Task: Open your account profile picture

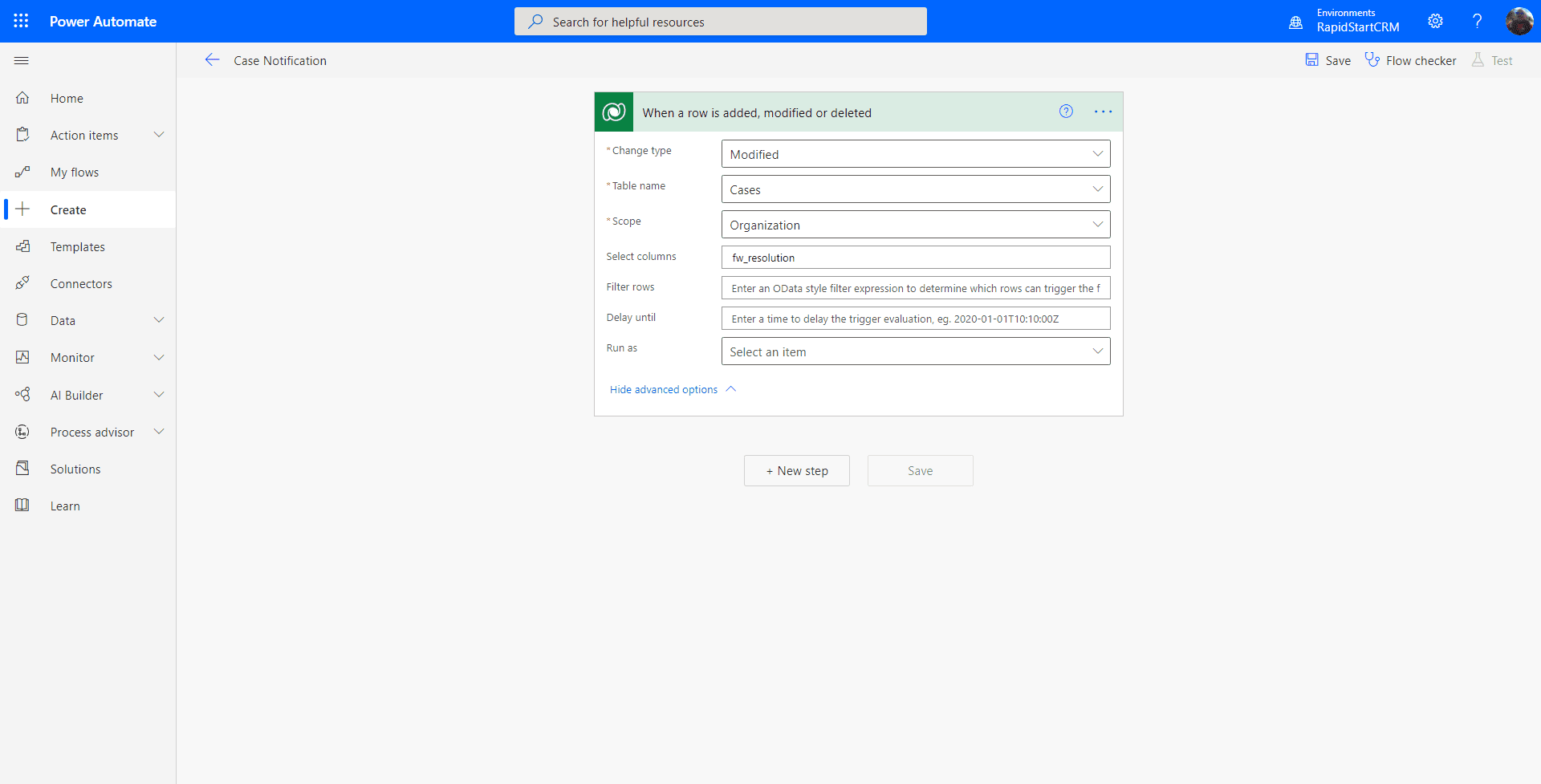Action: (1520, 21)
